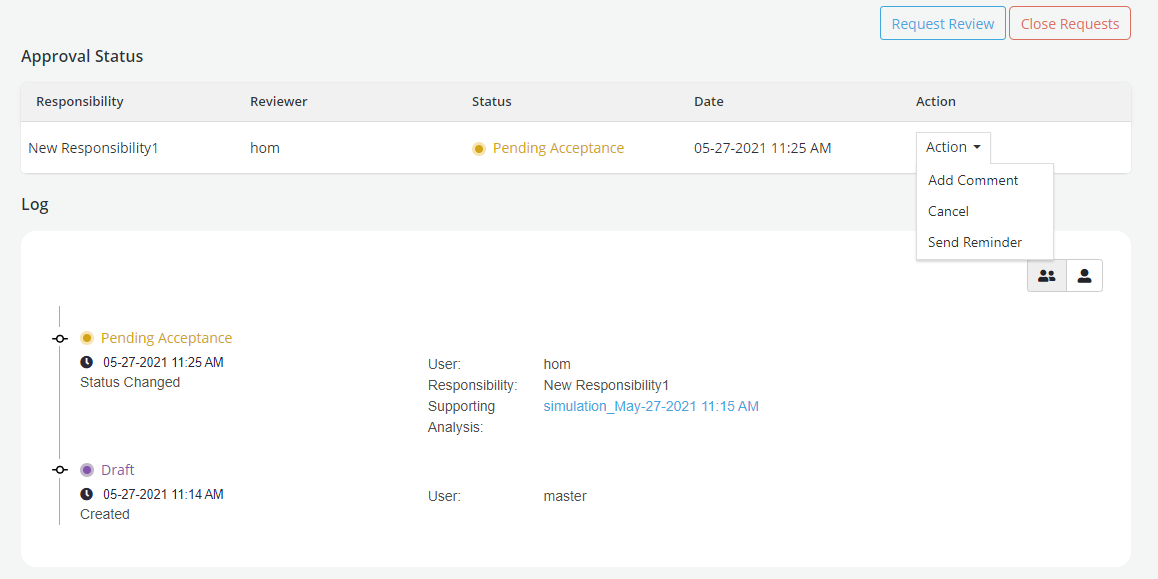Screen dimensions: 1158x579
Task: Click the Status column header
Action: tap(491, 101)
